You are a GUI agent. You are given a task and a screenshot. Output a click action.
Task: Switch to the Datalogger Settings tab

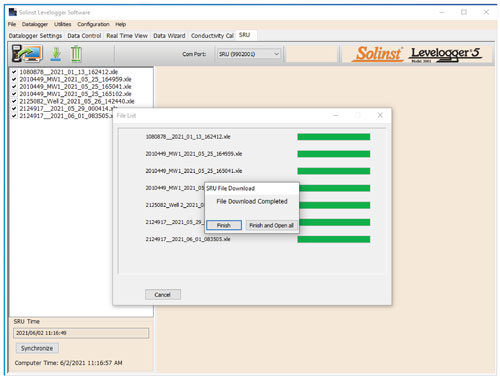(35, 36)
